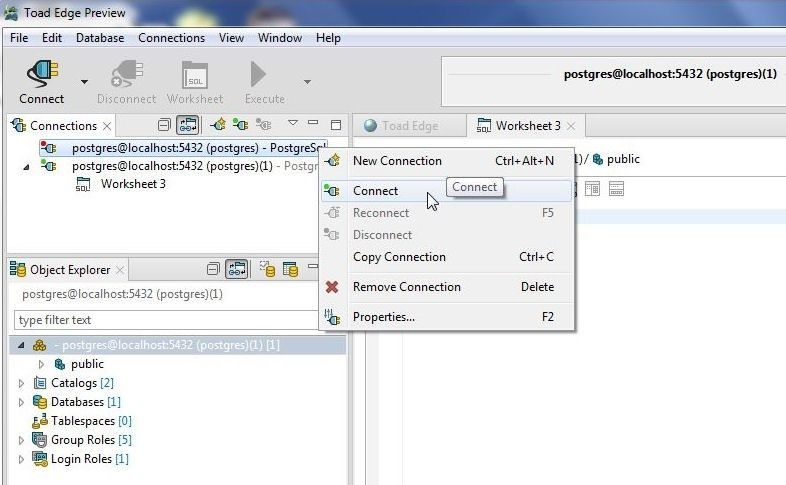
Task: Expand the Login Roles [1] node
Action: pyautogui.click(x=21, y=459)
